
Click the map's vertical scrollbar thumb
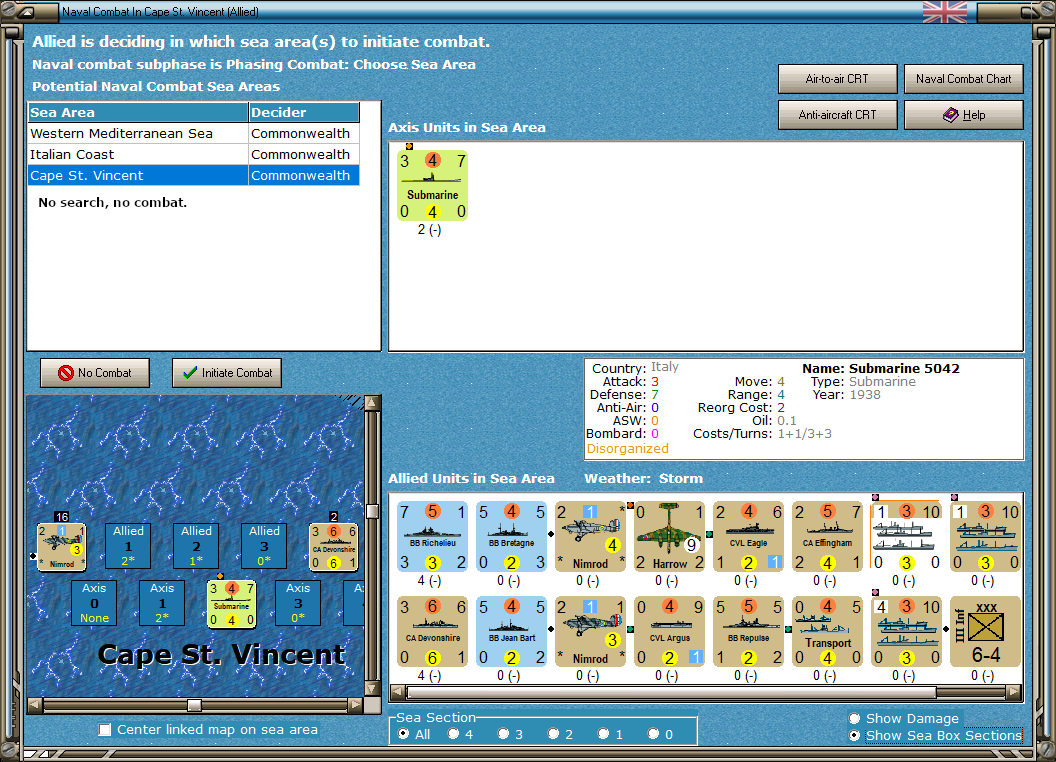(372, 511)
